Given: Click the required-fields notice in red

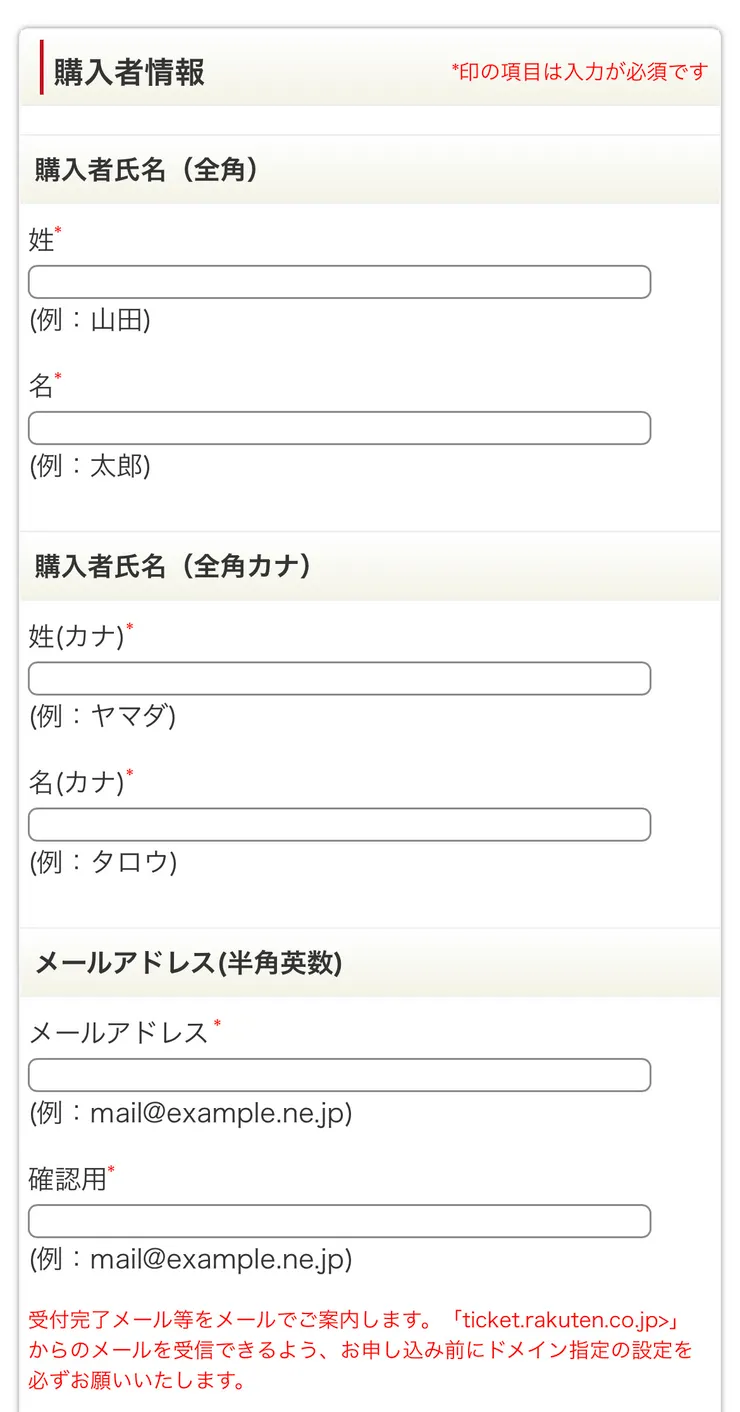Looking at the screenshot, I should (579, 72).
